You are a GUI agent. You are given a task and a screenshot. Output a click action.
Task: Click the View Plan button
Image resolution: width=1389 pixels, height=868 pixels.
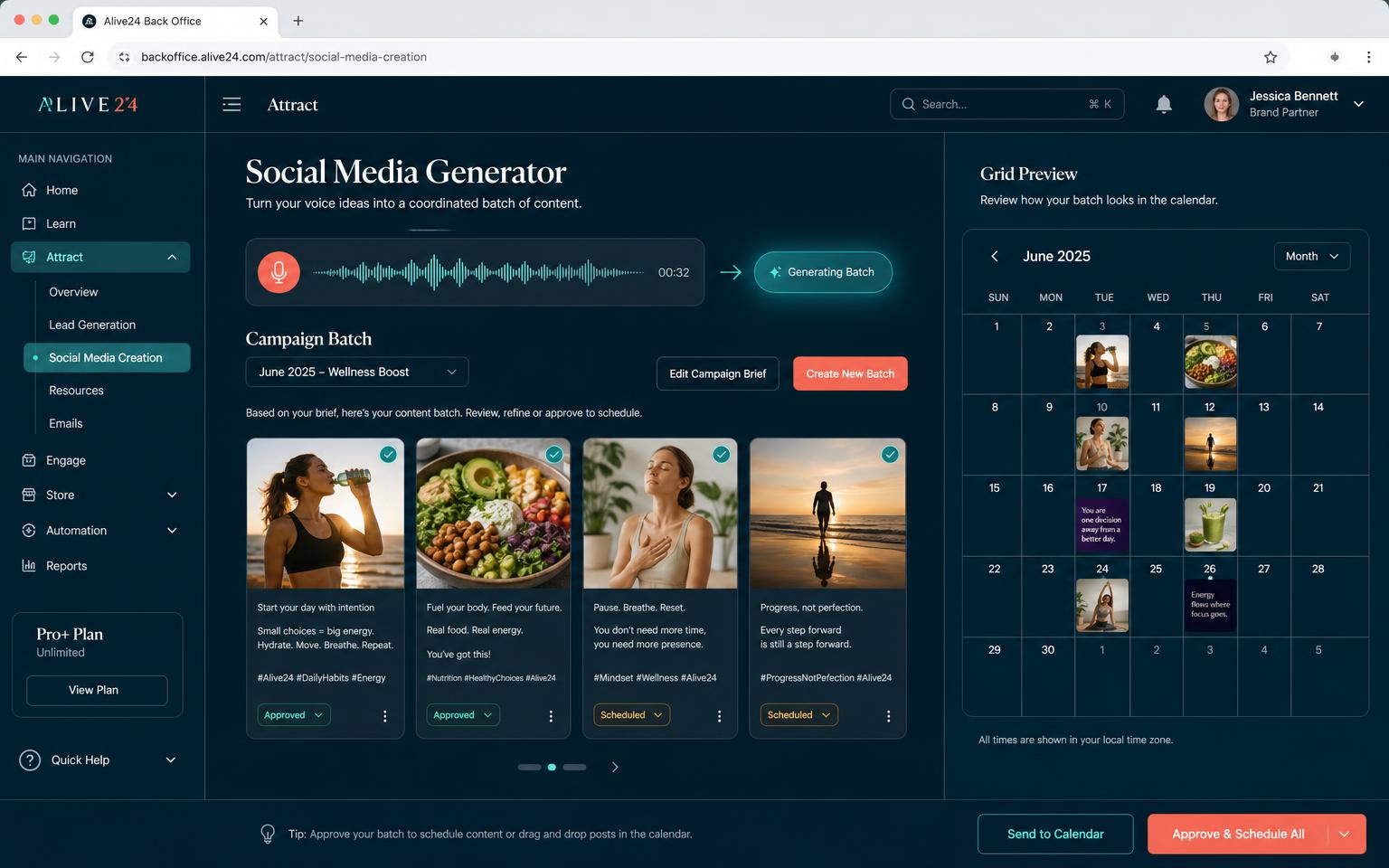[x=97, y=691]
